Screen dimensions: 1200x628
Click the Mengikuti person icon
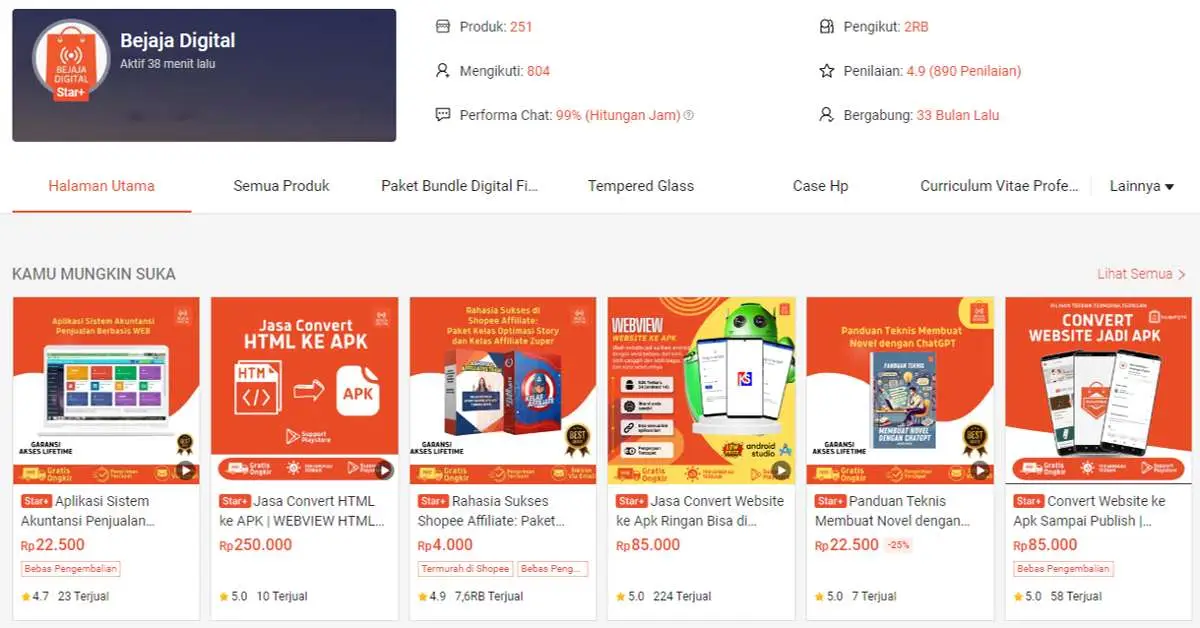pyautogui.click(x=443, y=71)
